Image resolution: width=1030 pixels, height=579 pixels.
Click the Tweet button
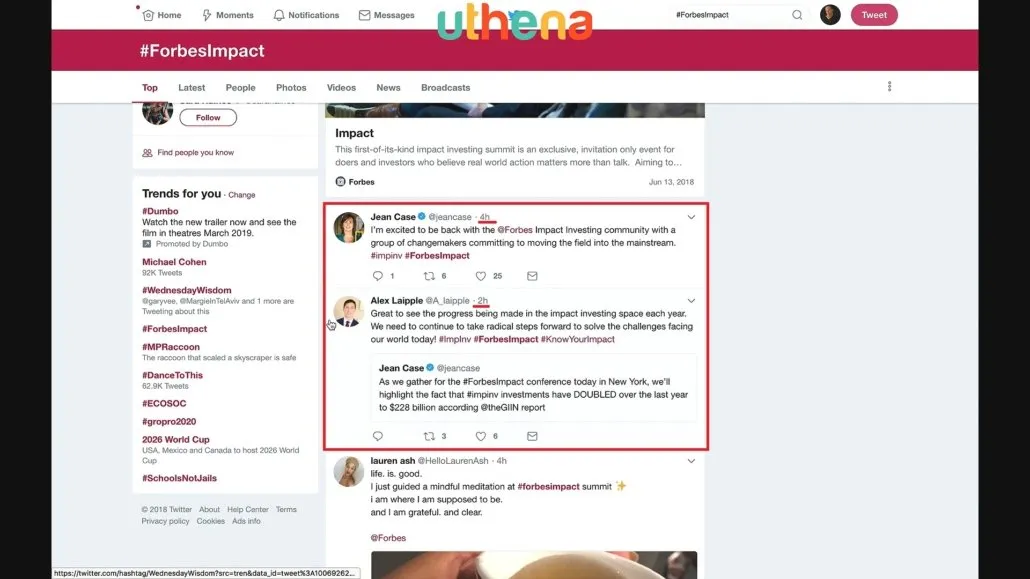(x=874, y=14)
